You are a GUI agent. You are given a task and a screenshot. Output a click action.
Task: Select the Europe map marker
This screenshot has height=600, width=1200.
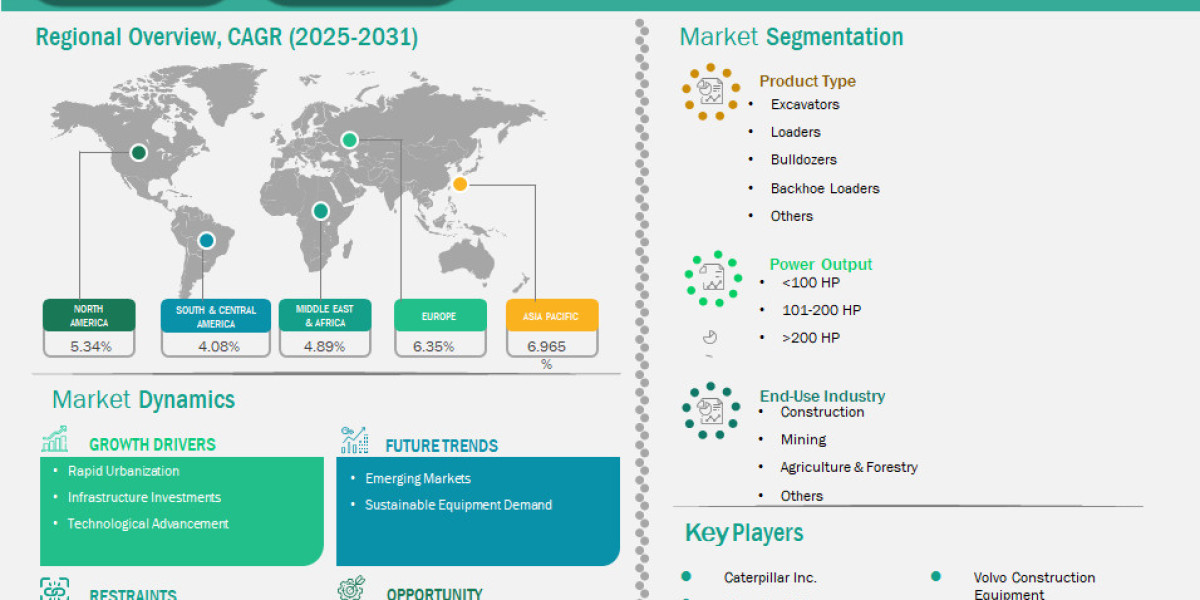(x=349, y=141)
